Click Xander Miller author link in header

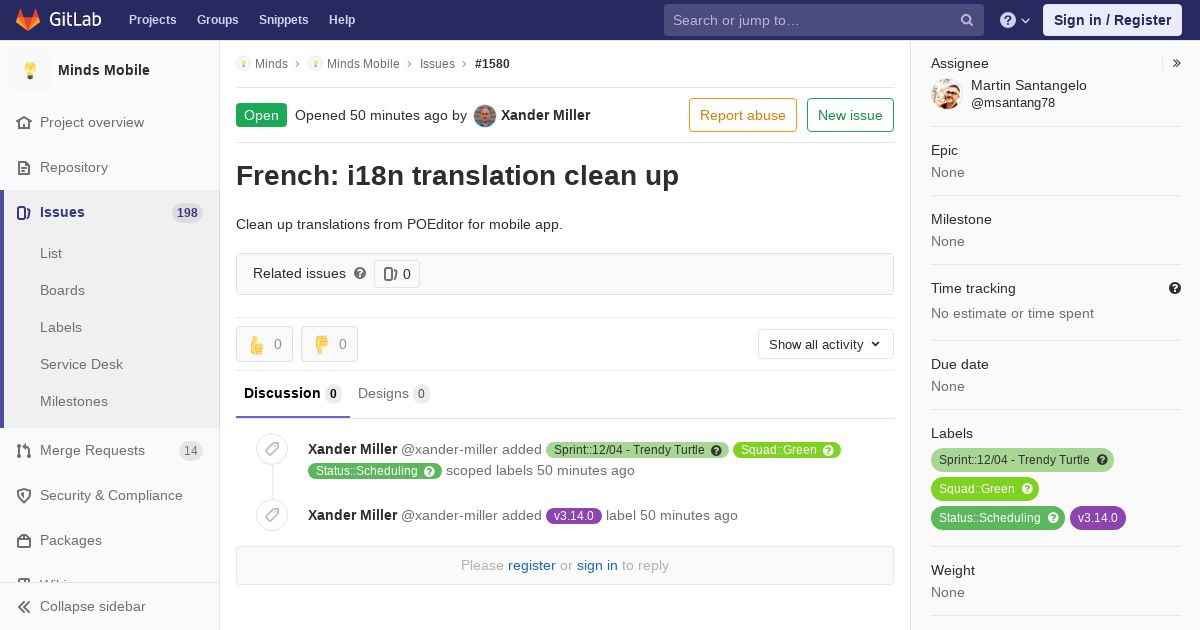545,115
